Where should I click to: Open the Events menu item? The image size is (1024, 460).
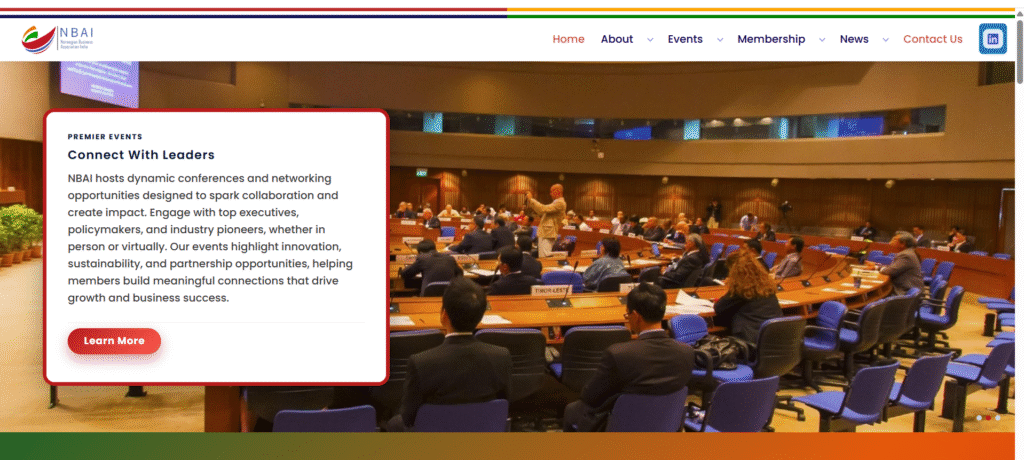[x=685, y=39]
